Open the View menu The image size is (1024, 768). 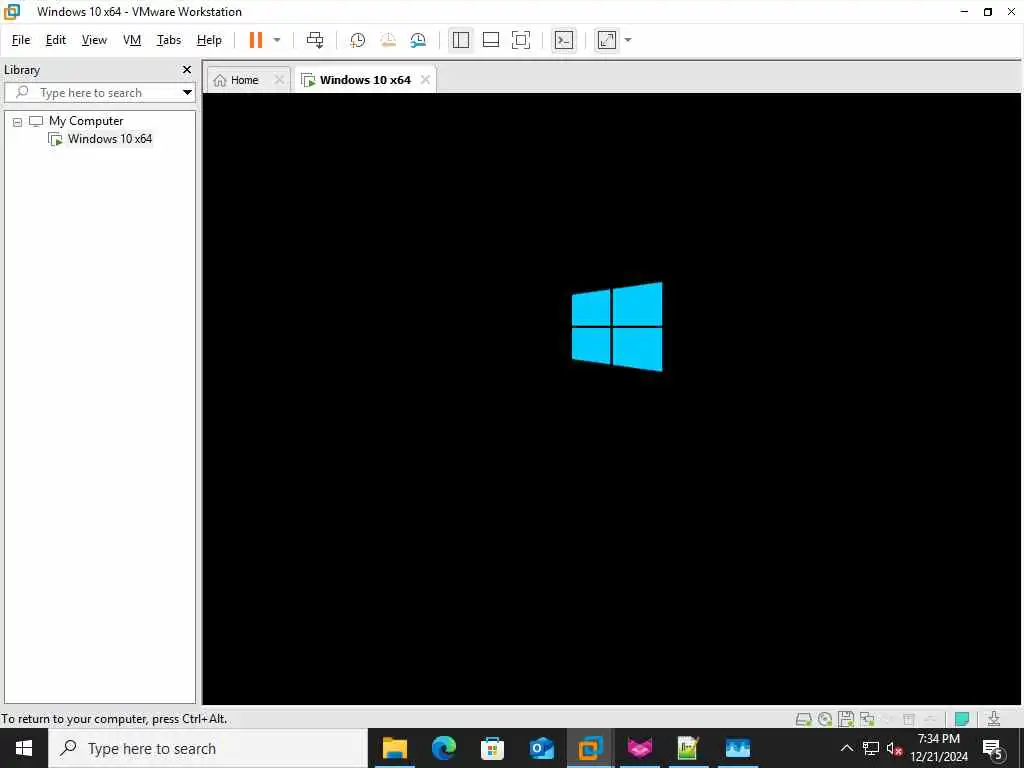[94, 40]
